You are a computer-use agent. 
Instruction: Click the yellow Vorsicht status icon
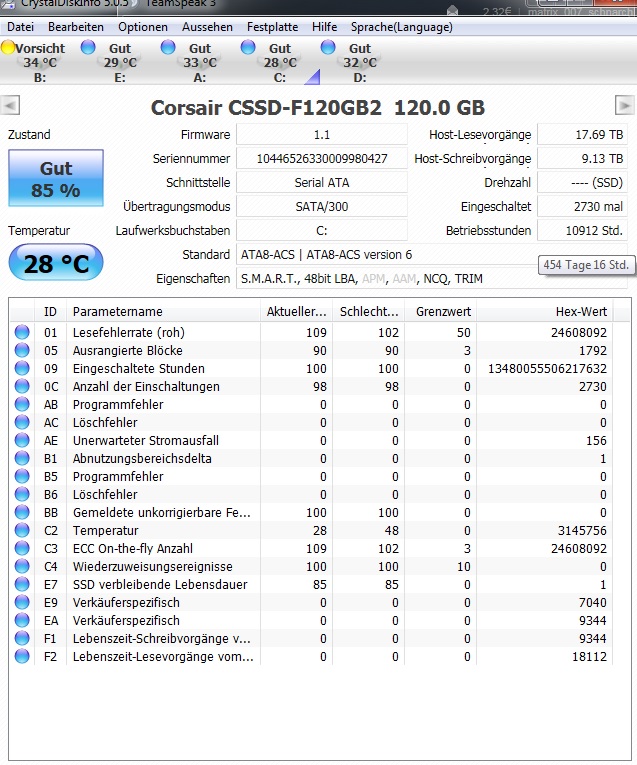coord(8,47)
